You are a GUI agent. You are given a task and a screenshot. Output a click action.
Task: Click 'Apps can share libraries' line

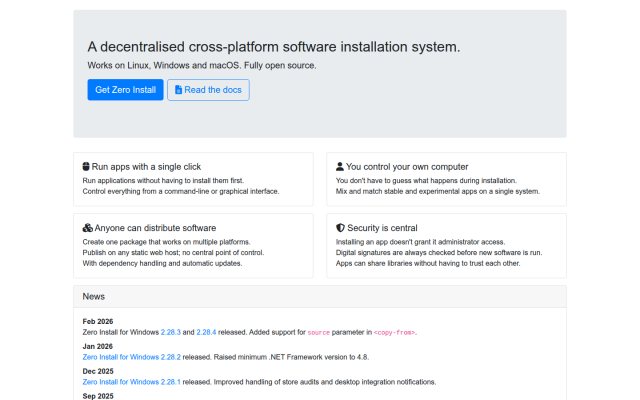coord(428,263)
